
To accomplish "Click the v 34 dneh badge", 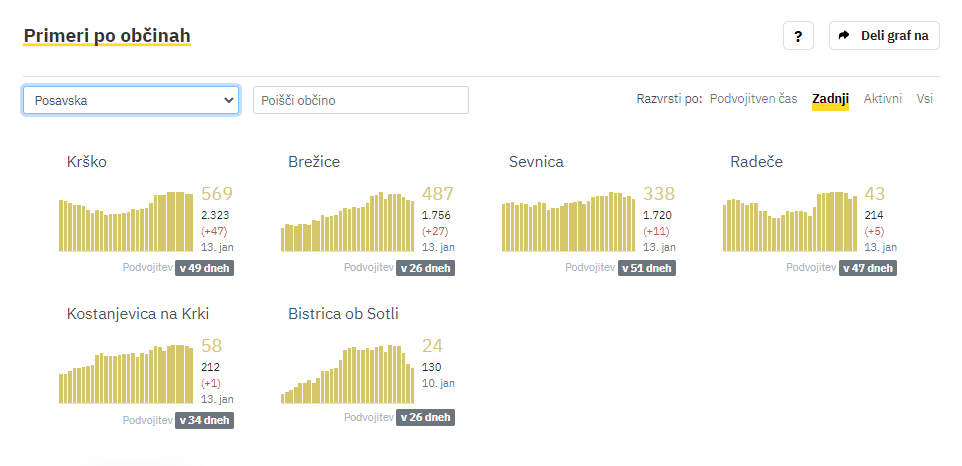I will pyautogui.click(x=204, y=420).
